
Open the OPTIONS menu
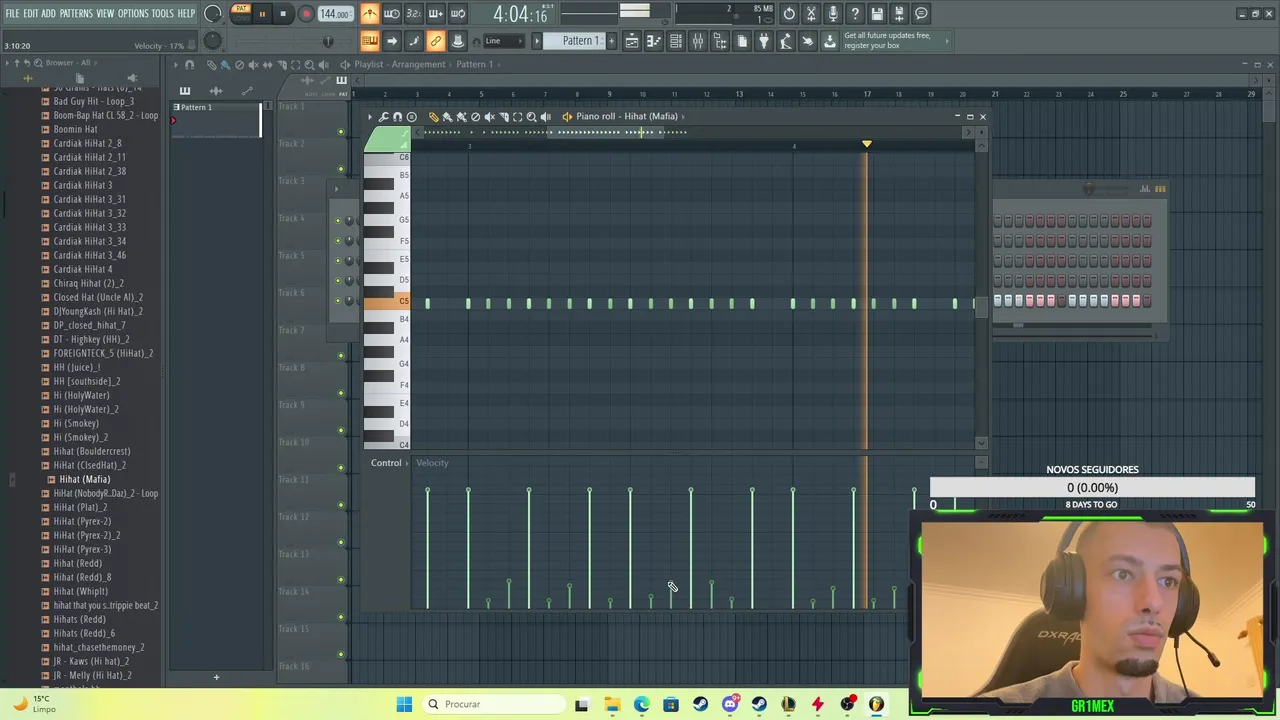tap(133, 13)
